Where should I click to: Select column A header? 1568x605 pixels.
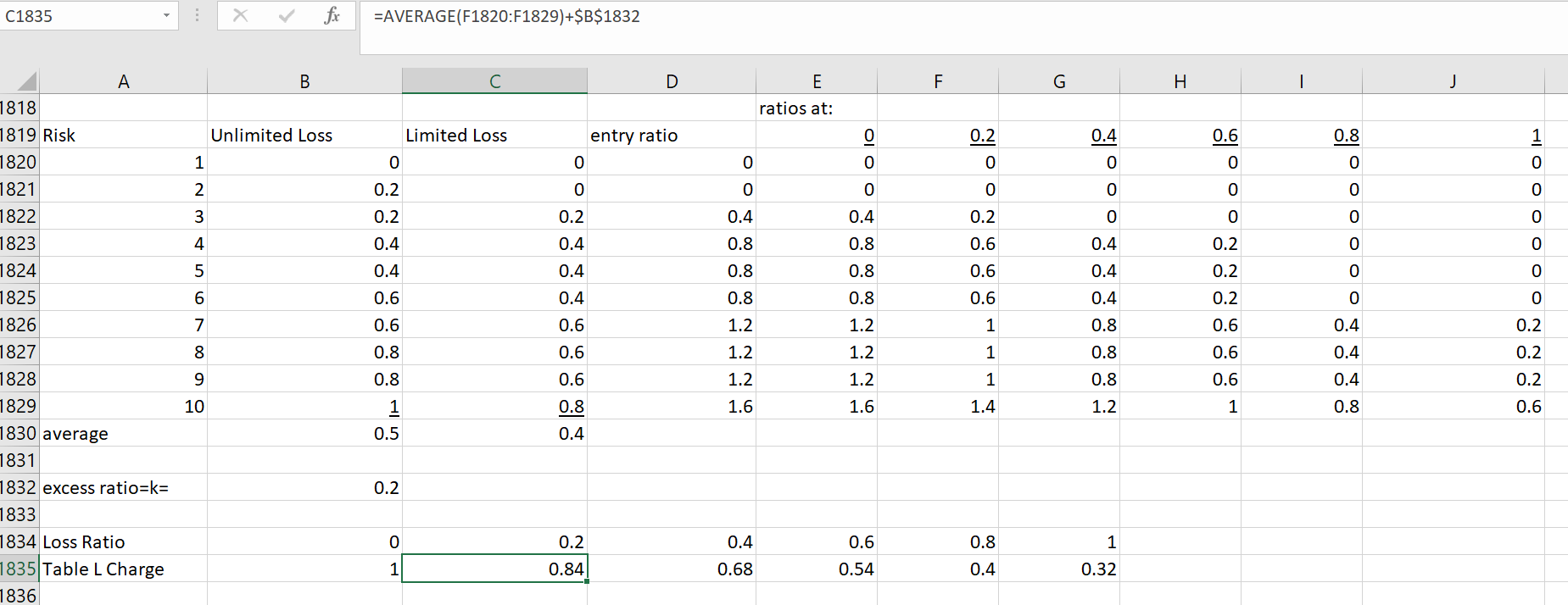pyautogui.click(x=123, y=81)
